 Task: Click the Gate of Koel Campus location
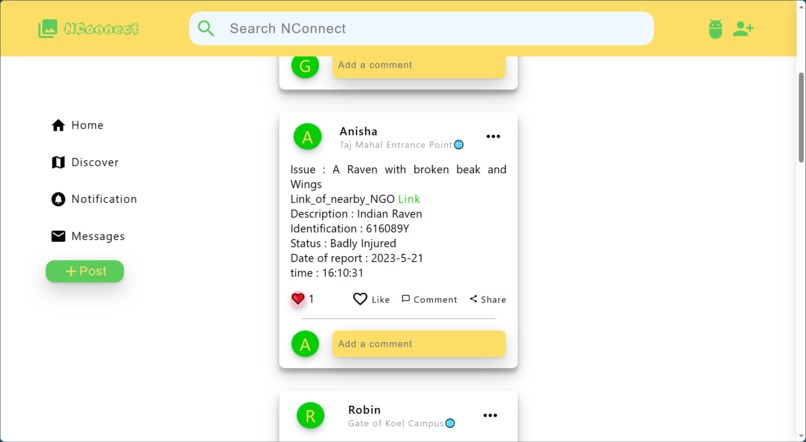click(396, 423)
